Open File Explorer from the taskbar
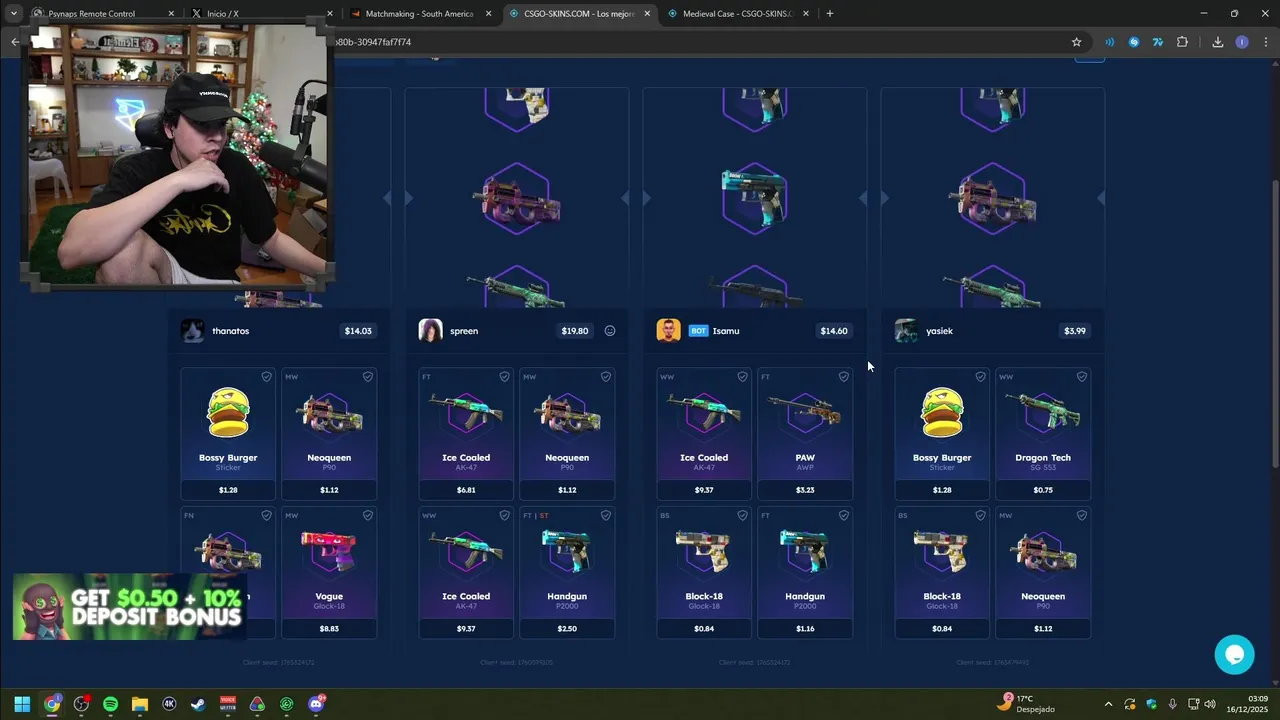The image size is (1280, 720). (x=140, y=704)
